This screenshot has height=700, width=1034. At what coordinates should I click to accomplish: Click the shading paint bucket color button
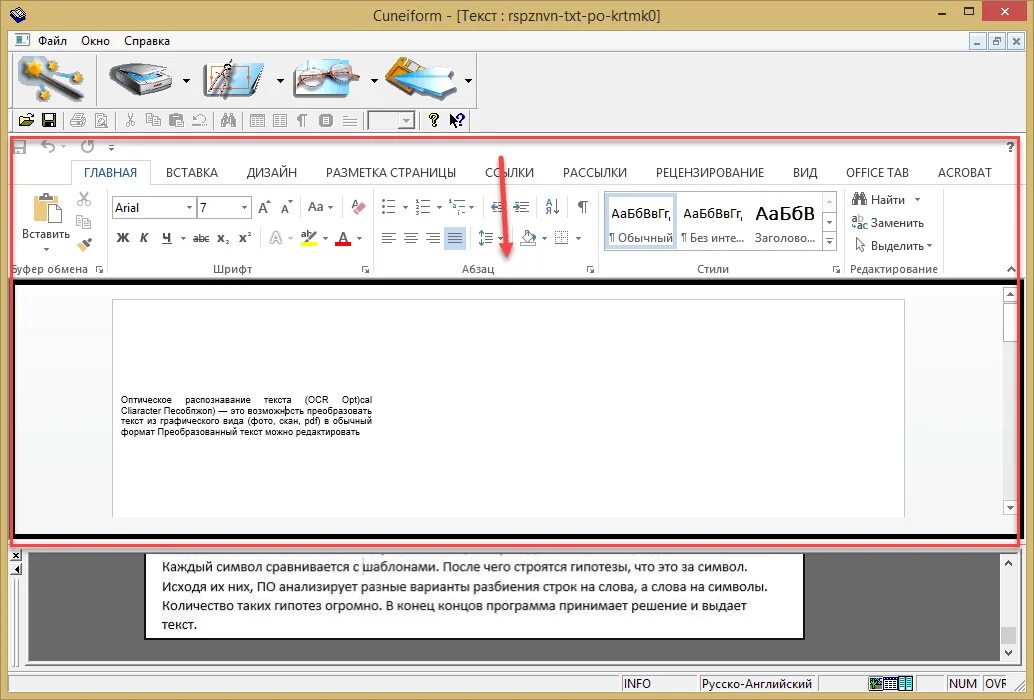[x=528, y=238]
